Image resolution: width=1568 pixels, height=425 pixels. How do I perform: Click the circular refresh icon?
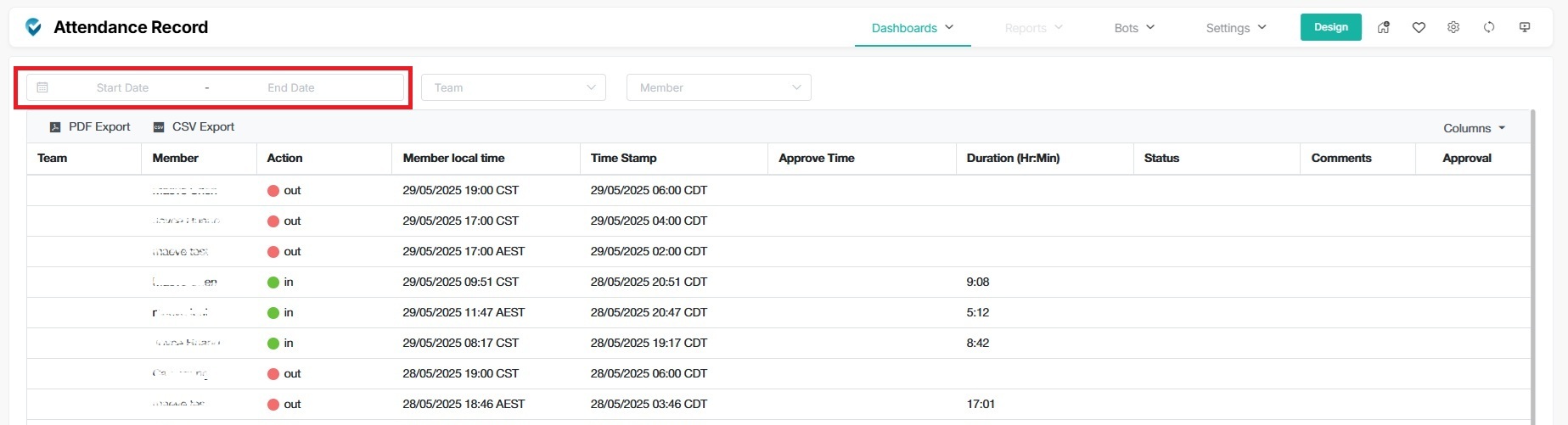[x=1489, y=27]
